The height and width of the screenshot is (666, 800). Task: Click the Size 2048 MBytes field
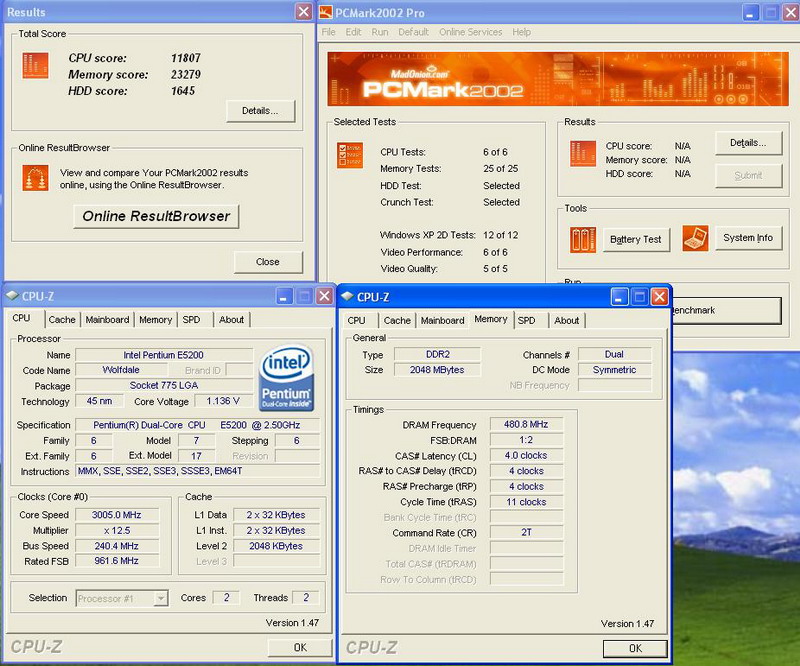pos(437,369)
